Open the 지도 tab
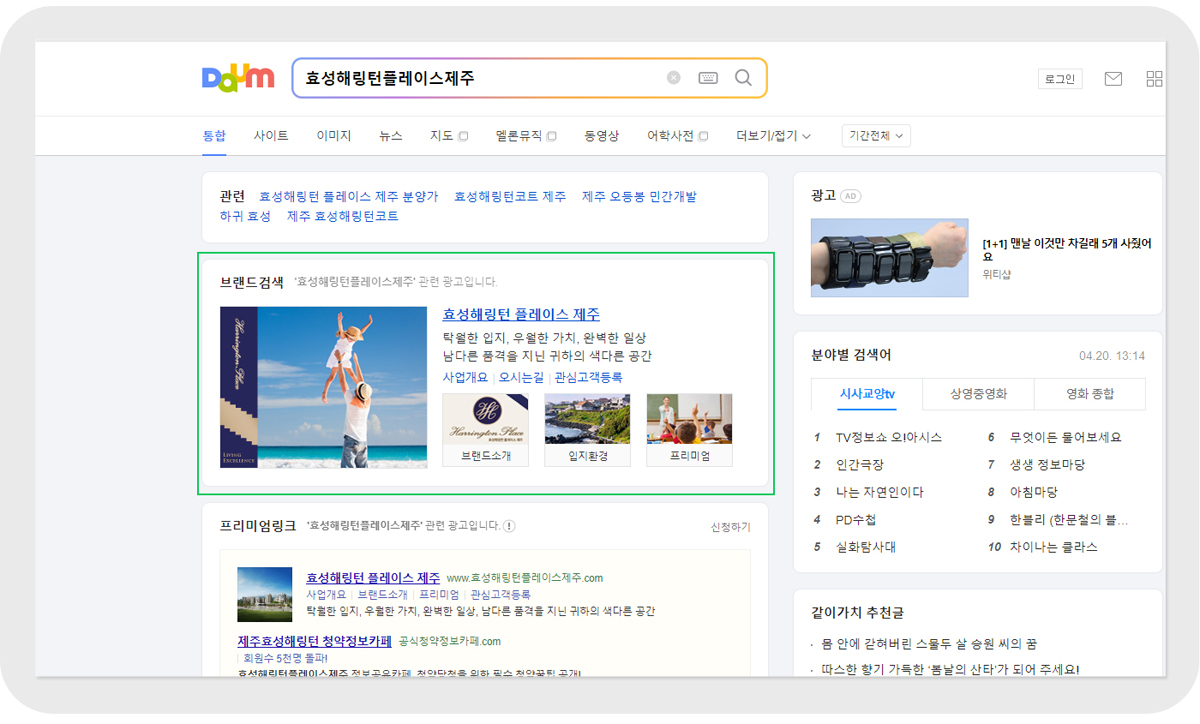This screenshot has height=724, width=1200. coord(448,136)
